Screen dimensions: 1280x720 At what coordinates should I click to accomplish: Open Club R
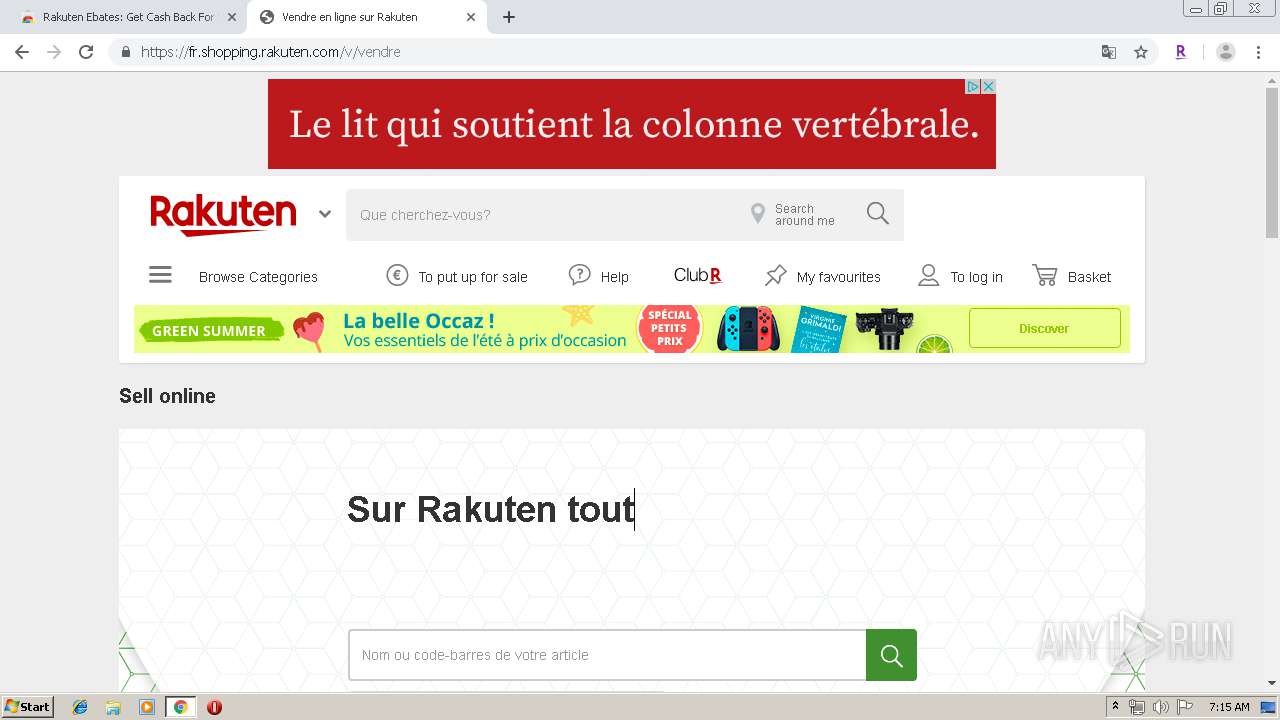click(x=697, y=275)
